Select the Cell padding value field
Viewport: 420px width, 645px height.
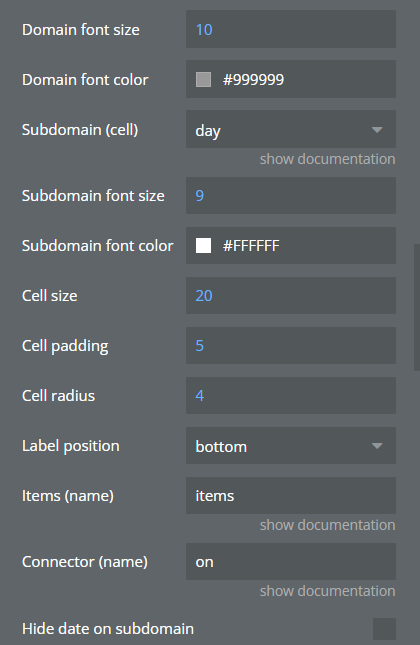point(291,346)
